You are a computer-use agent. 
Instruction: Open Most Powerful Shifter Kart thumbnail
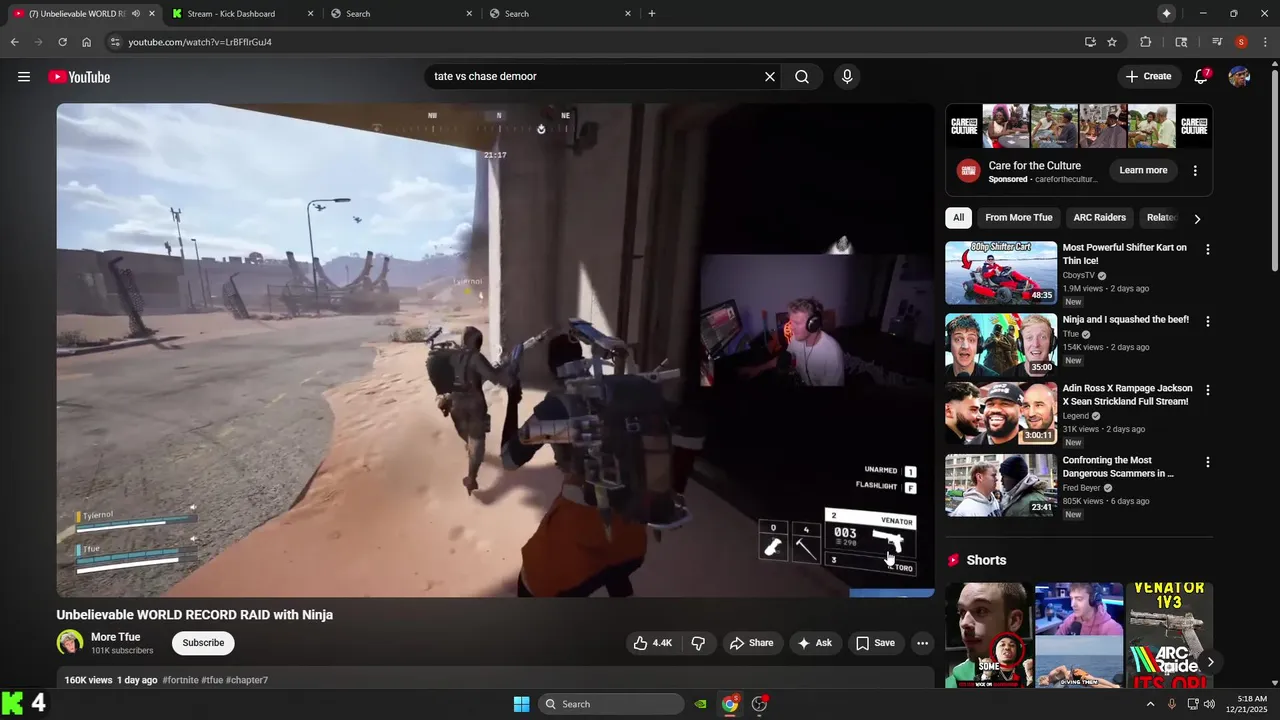[1001, 273]
